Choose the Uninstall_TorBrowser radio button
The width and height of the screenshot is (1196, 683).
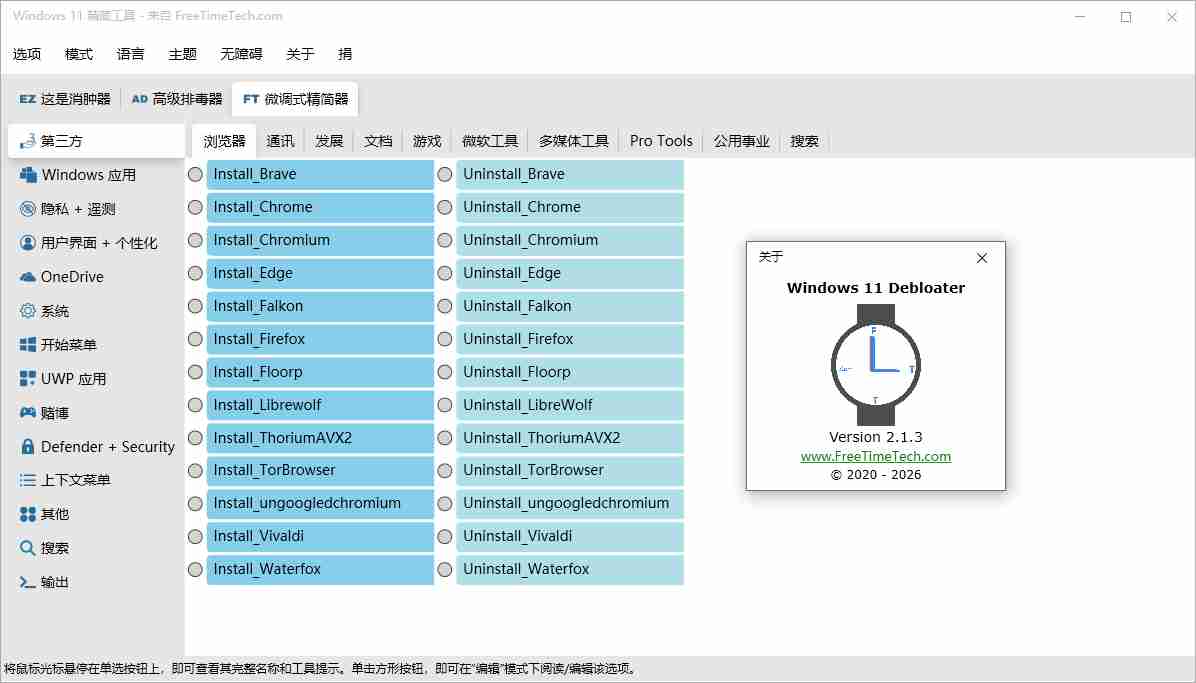point(445,471)
